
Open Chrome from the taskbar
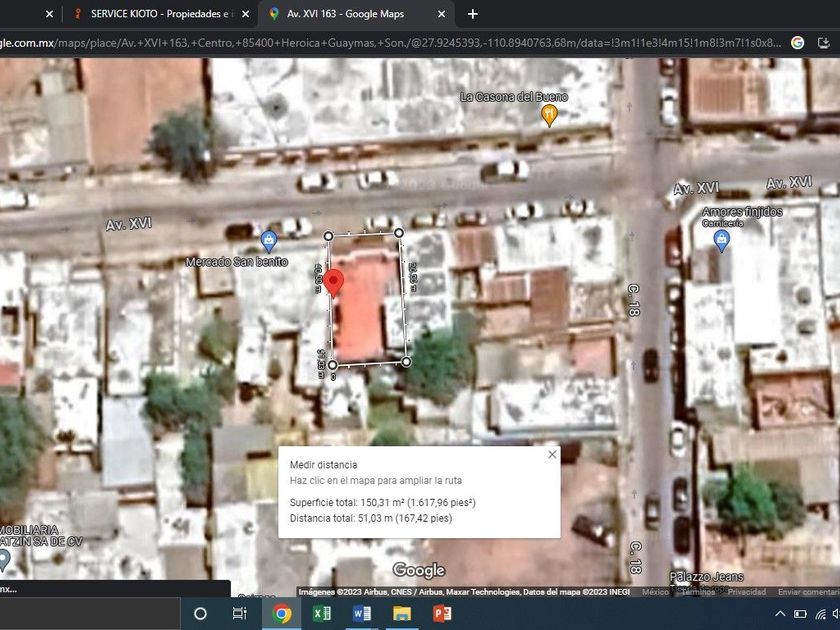coord(282,613)
